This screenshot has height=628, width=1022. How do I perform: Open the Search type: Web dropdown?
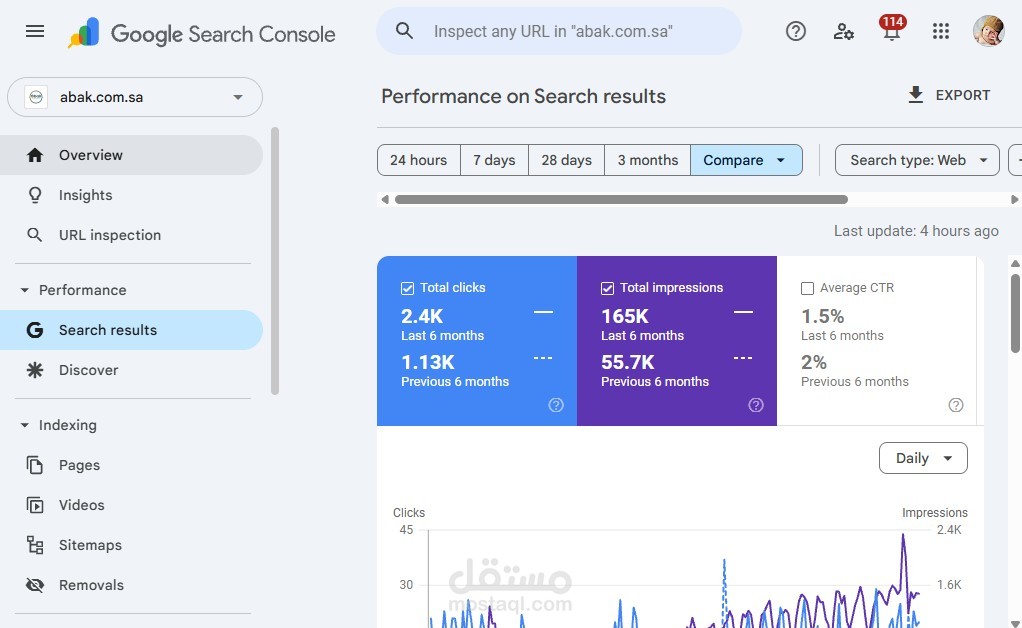(915, 159)
